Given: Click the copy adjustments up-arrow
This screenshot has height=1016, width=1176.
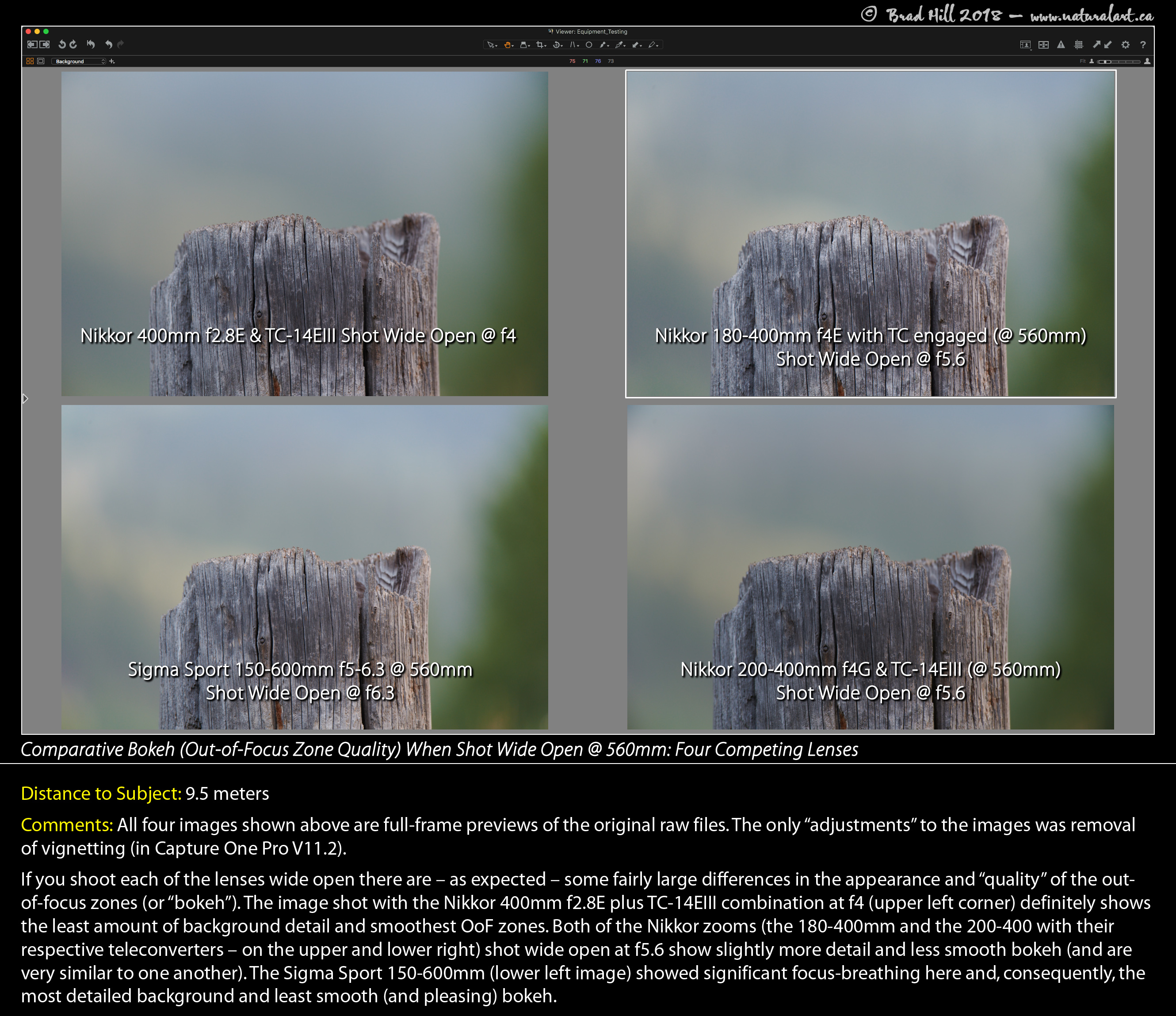Looking at the screenshot, I should pos(1096,44).
